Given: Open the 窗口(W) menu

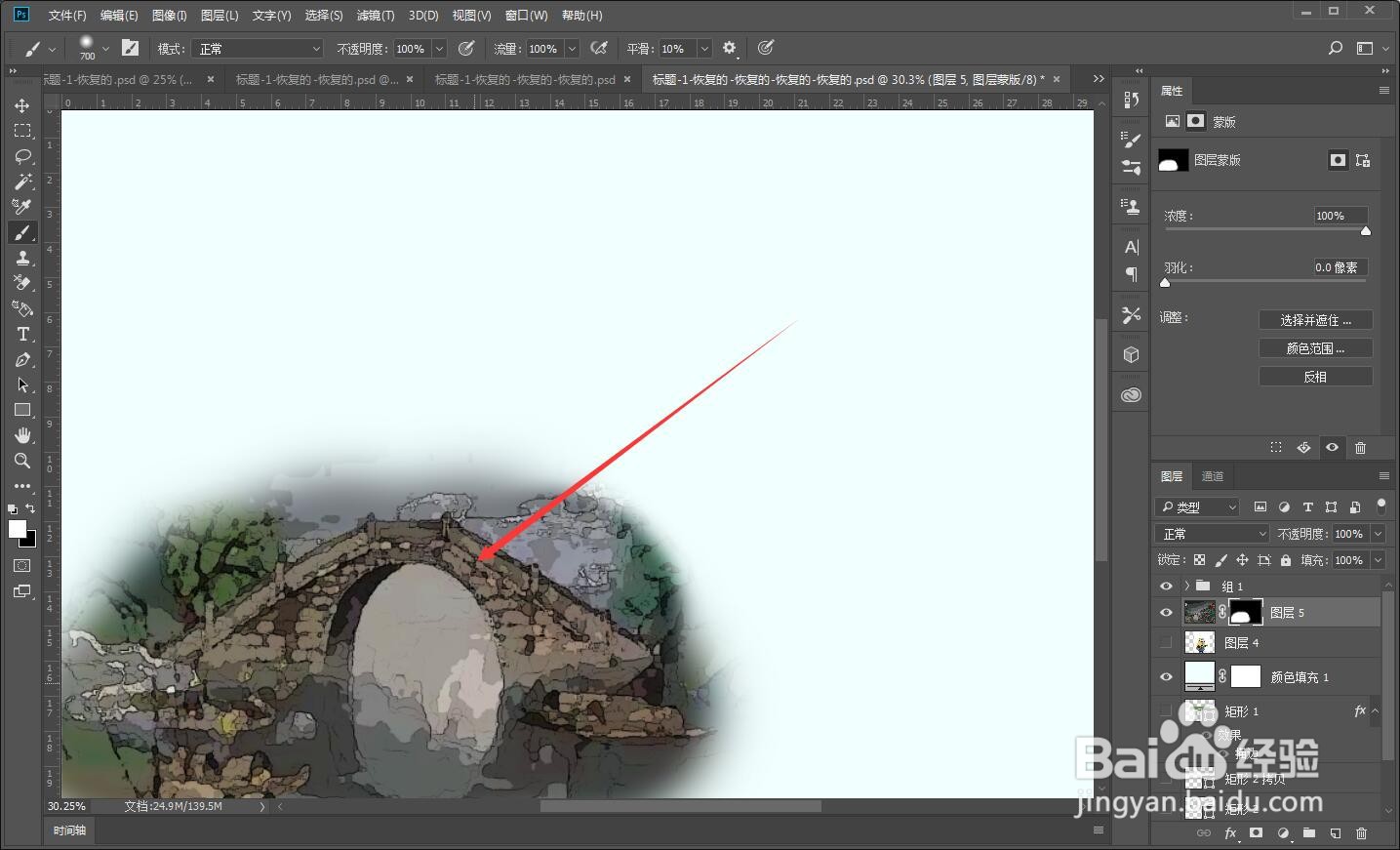Looking at the screenshot, I should [x=527, y=16].
